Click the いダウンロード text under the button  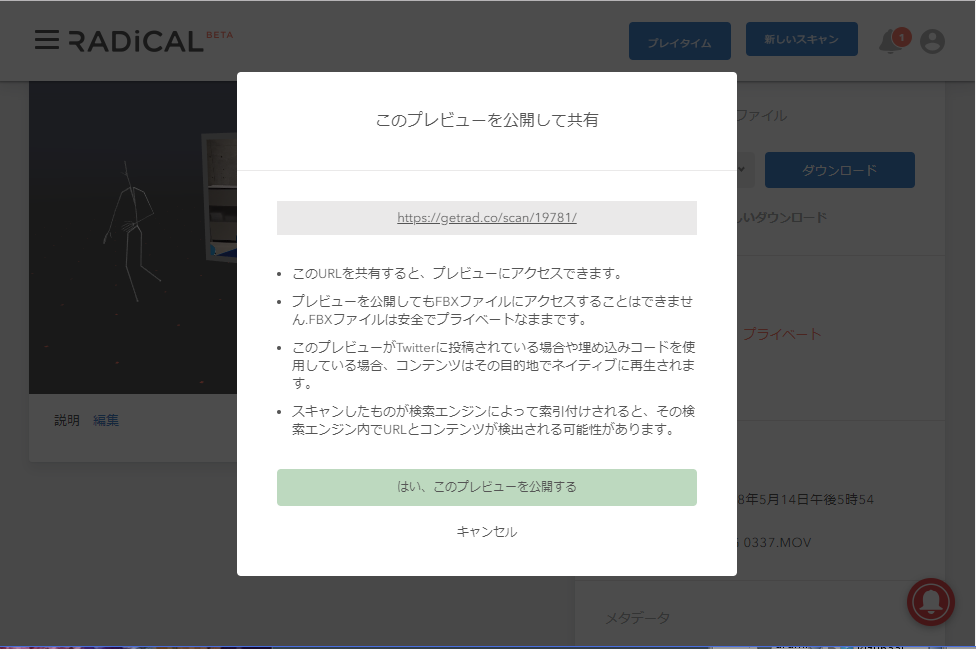click(x=782, y=218)
